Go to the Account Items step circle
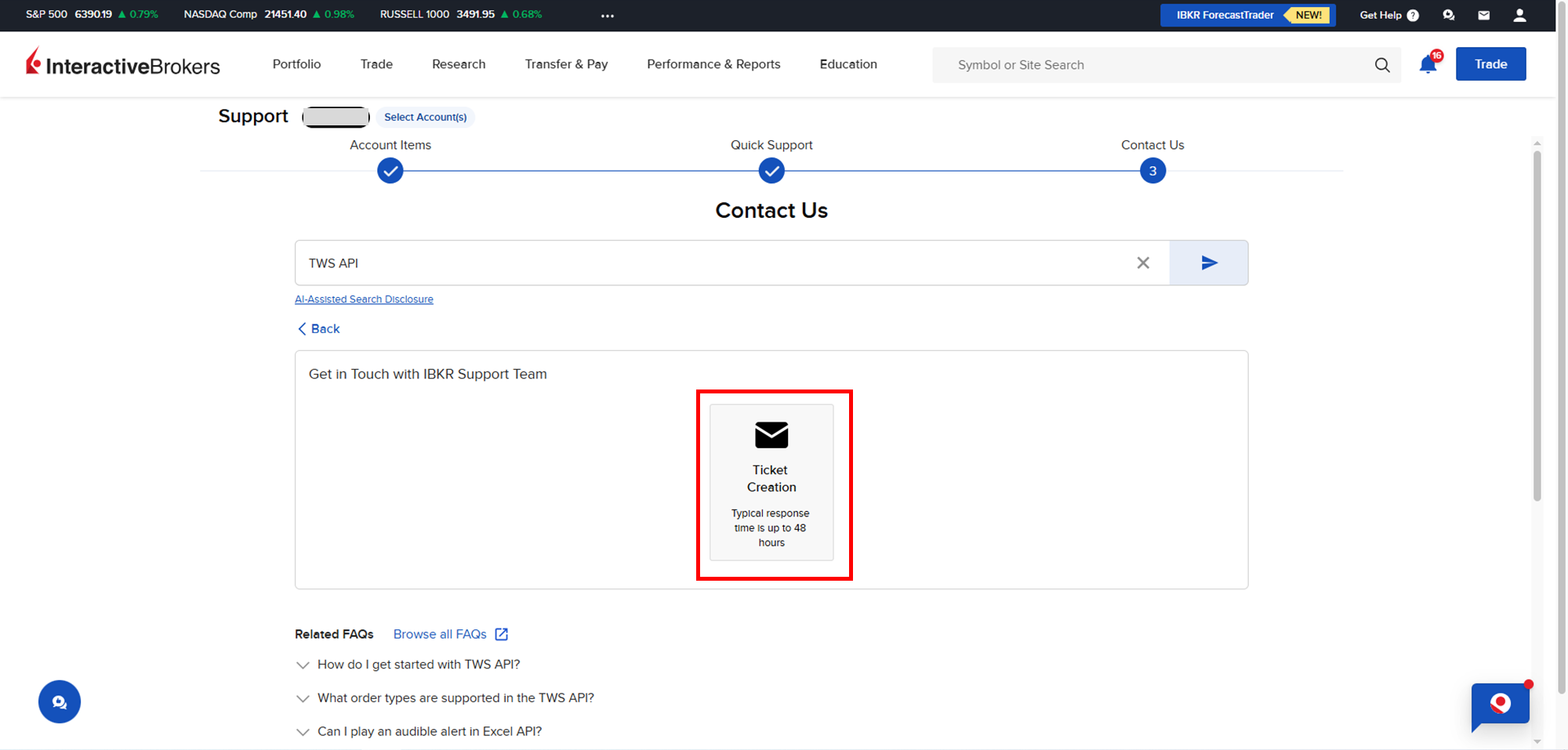 pyautogui.click(x=390, y=171)
